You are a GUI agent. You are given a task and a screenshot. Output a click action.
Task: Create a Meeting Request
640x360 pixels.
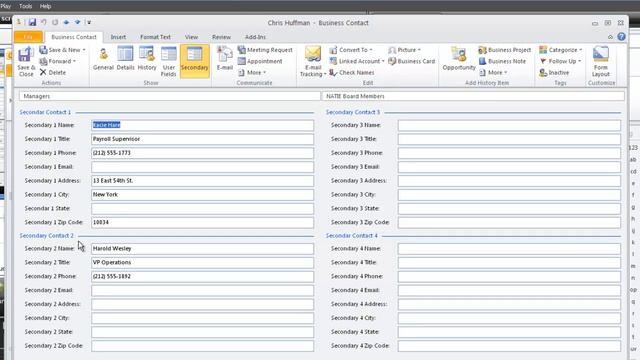point(265,50)
